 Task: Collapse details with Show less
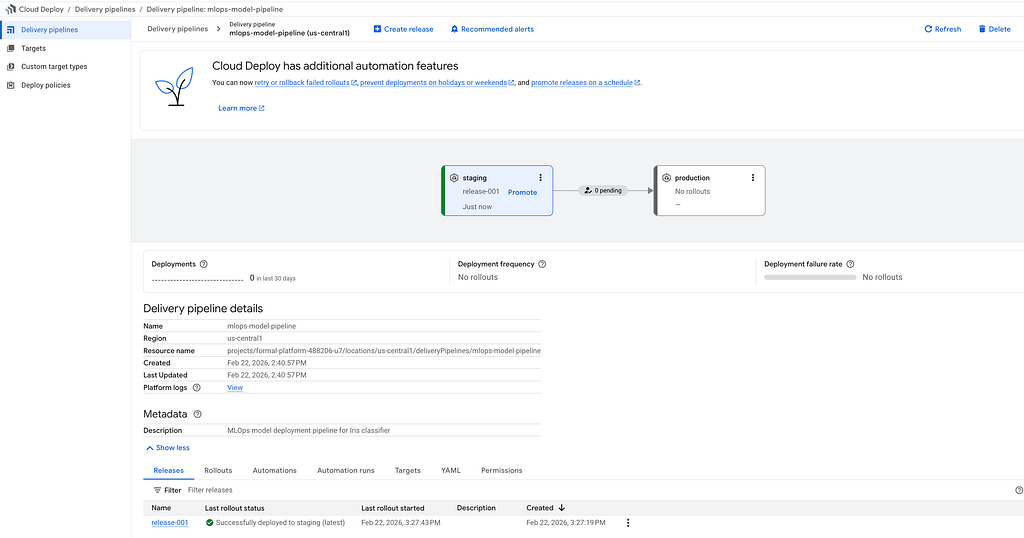168,448
